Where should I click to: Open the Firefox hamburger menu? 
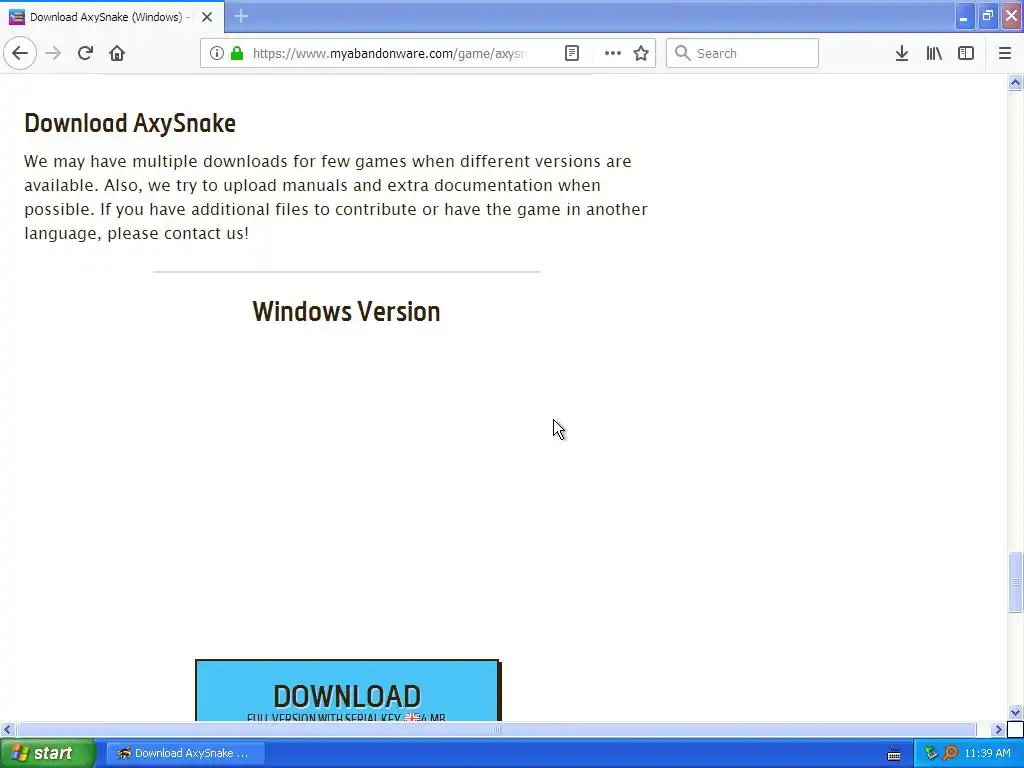[x=1004, y=53]
